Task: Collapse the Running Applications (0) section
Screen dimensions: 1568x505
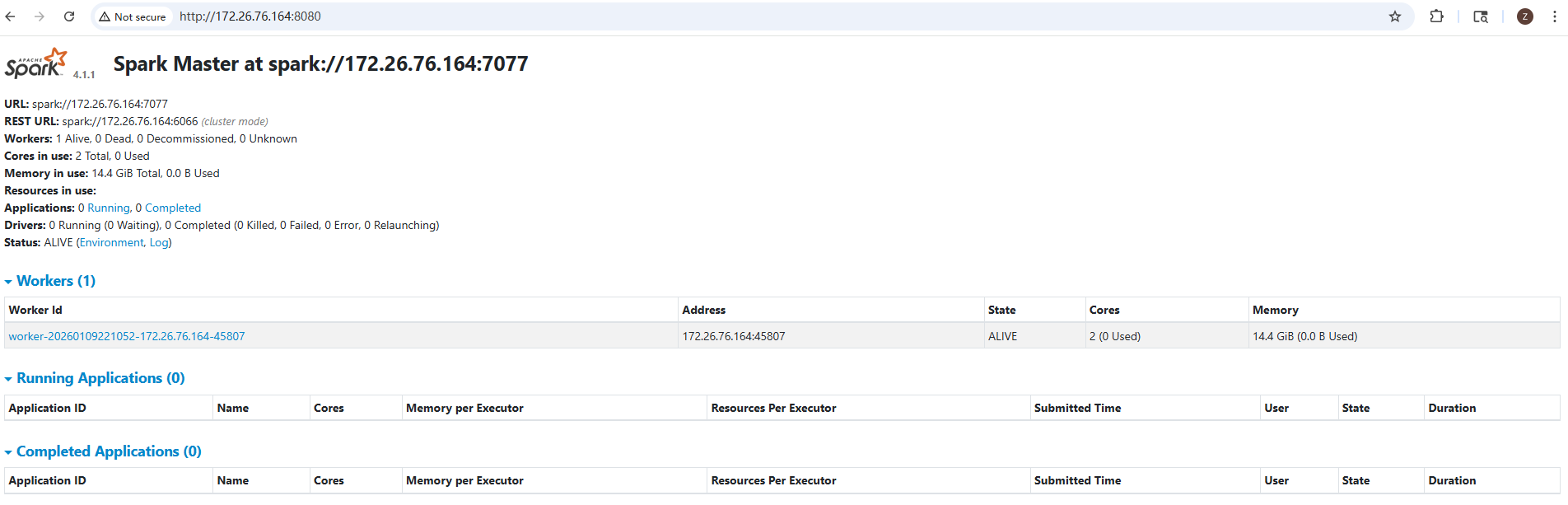Action: [95, 378]
